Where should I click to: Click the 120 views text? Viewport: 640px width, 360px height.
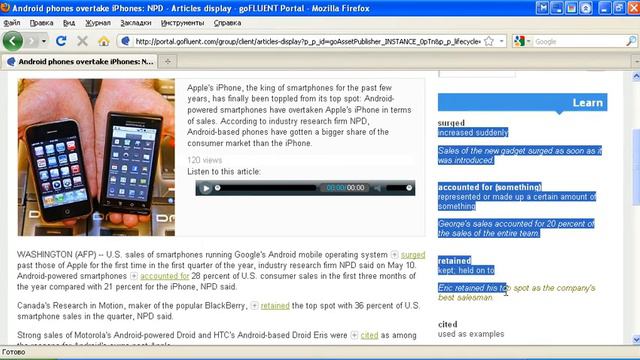point(205,160)
